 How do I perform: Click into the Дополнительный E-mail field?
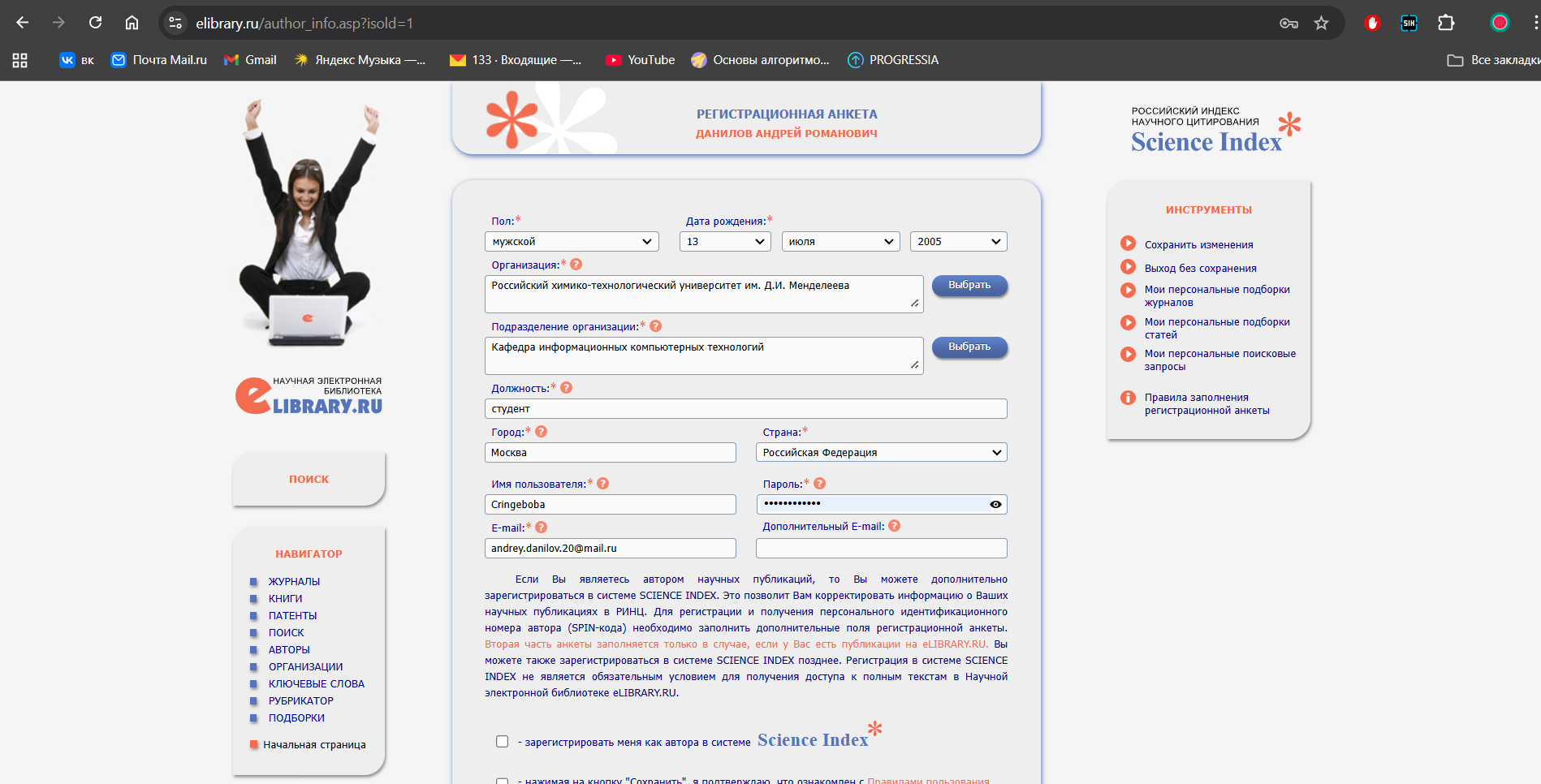[x=881, y=549]
